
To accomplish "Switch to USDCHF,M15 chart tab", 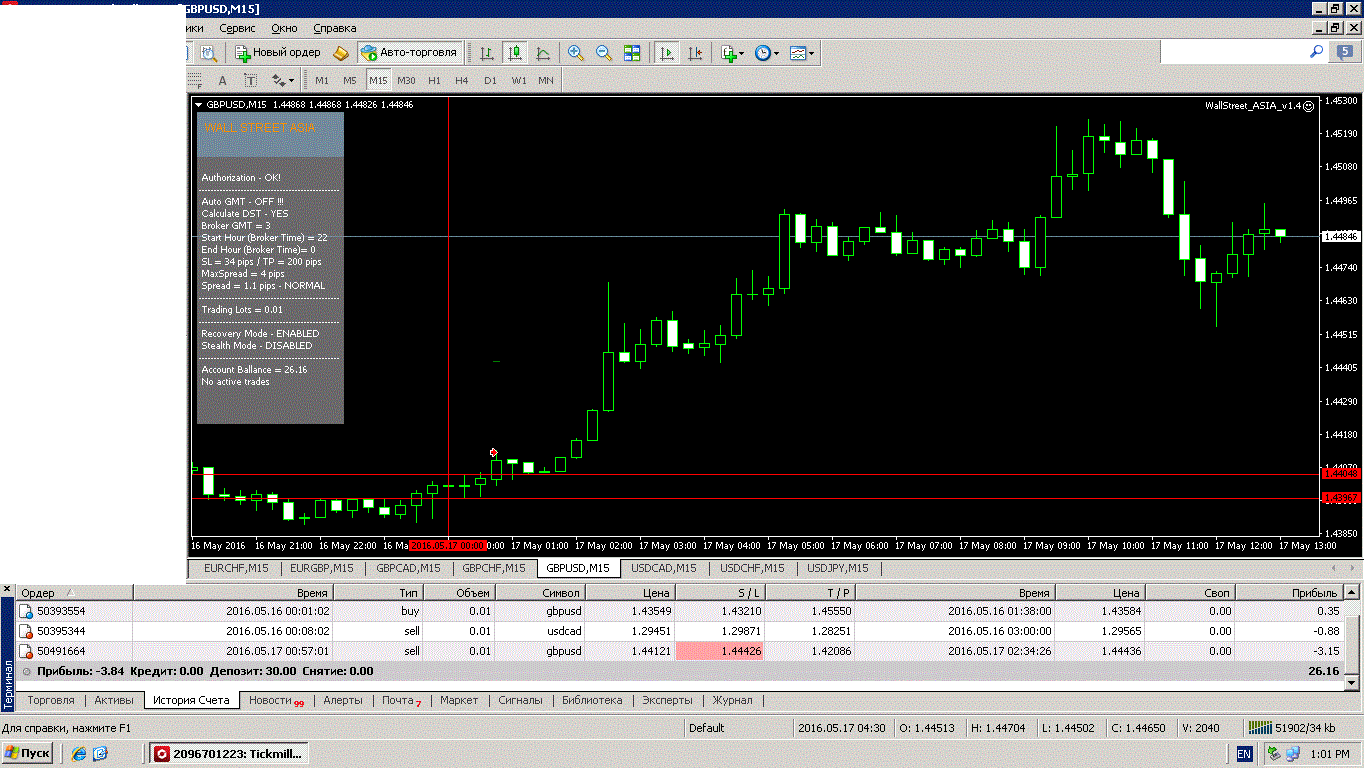I will (x=751, y=568).
